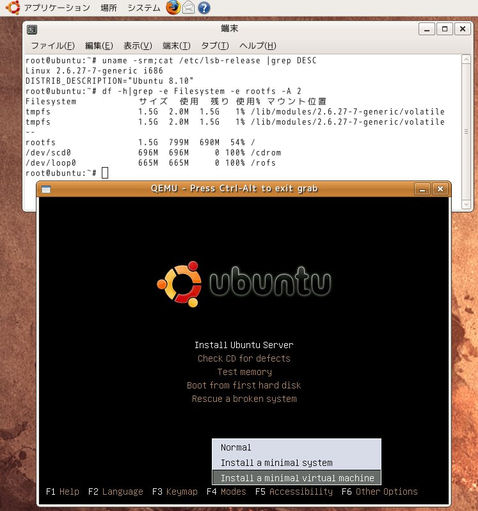The image size is (478, 511).
Task: Minimize the QEMU window
Action: [x=422, y=189]
